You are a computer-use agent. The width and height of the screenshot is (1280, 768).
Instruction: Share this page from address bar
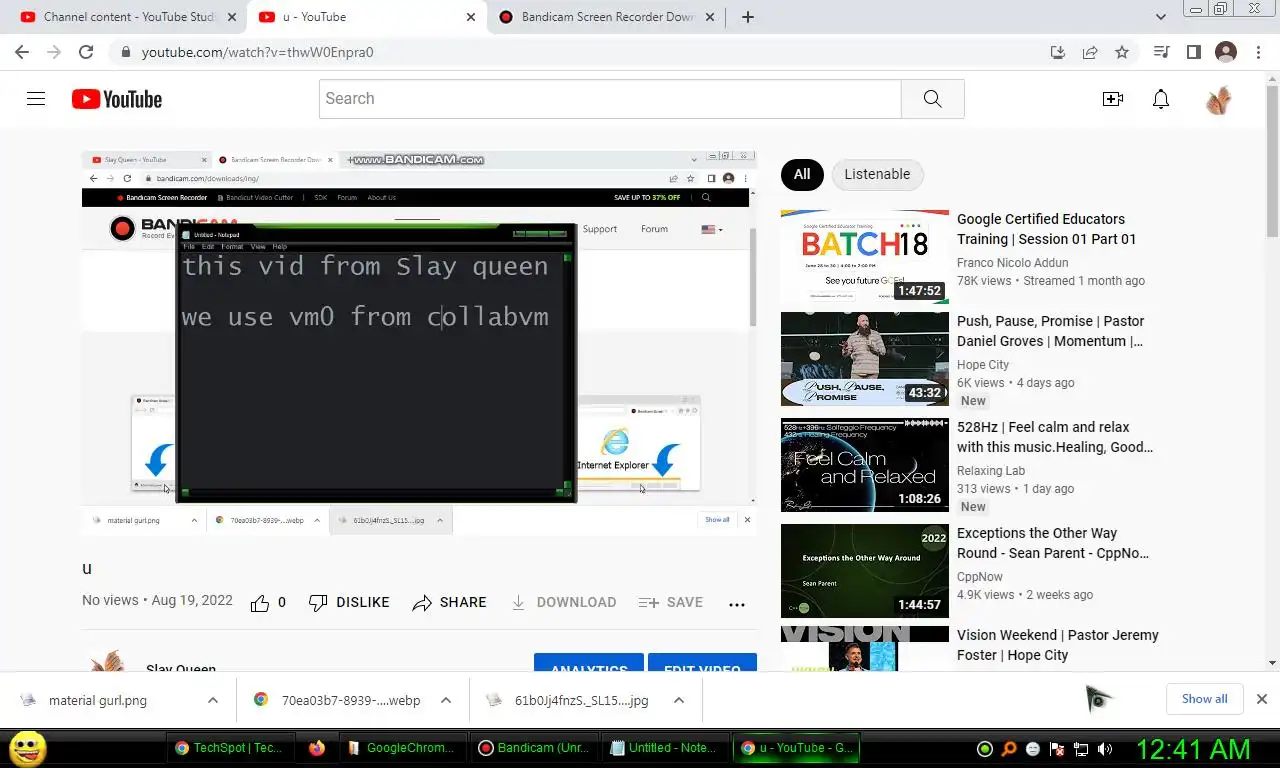coord(1090,52)
